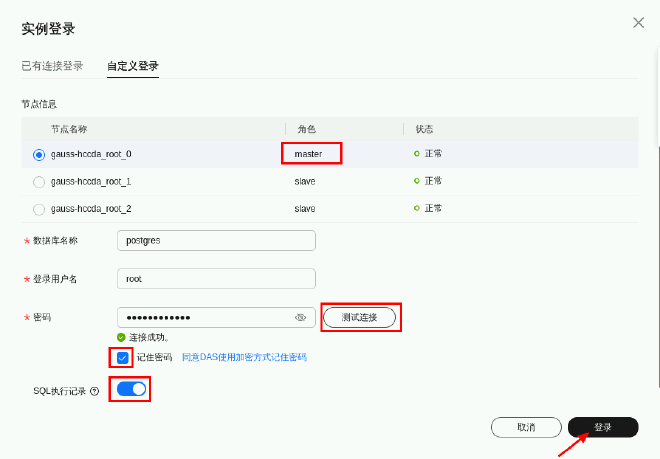
Task: Close the 实例登录 dialog
Action: (638, 22)
